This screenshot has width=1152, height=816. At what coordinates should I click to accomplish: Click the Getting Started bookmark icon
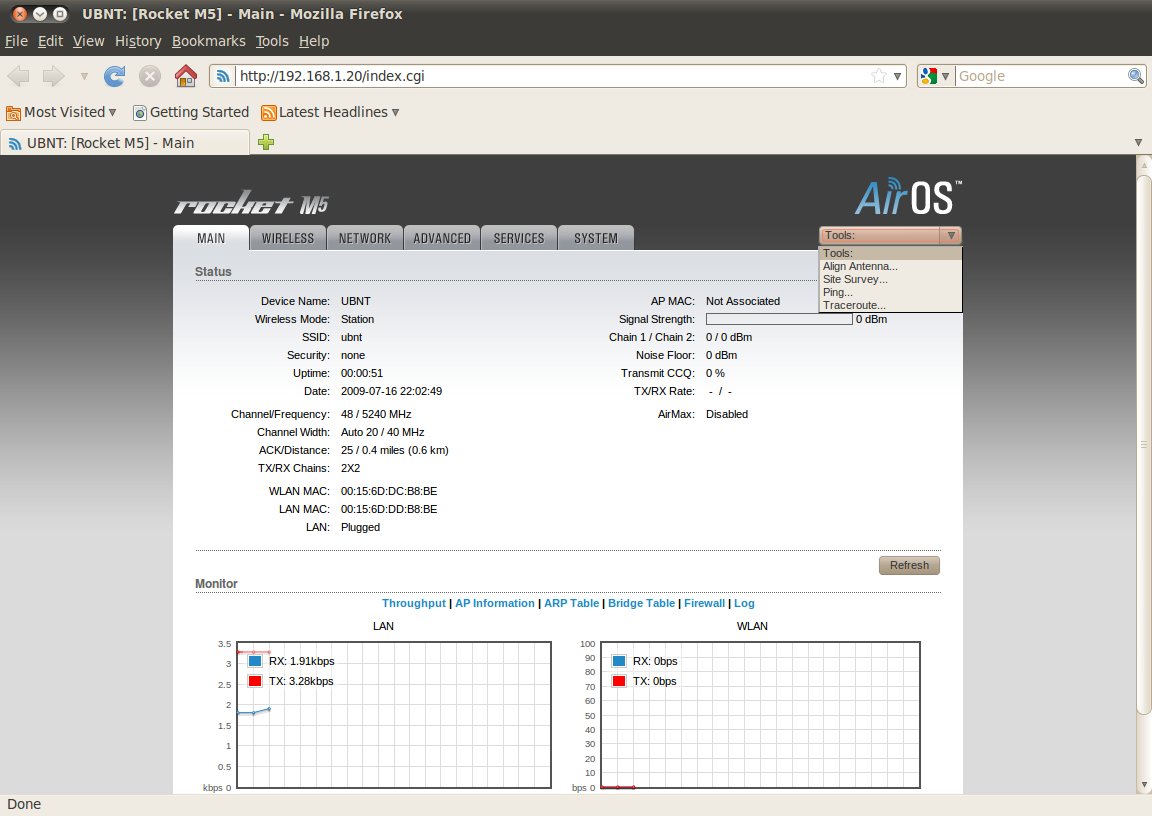coord(140,112)
